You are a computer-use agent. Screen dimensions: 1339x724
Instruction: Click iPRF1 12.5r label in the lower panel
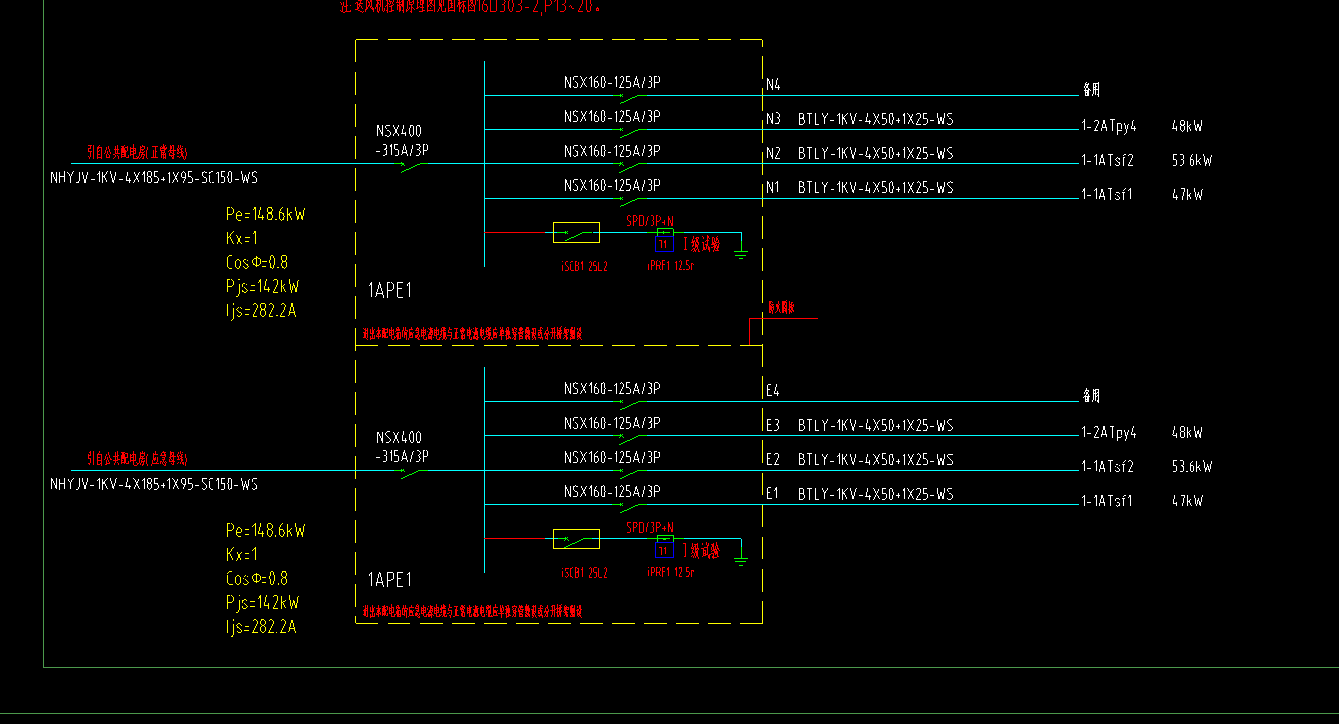(x=671, y=573)
